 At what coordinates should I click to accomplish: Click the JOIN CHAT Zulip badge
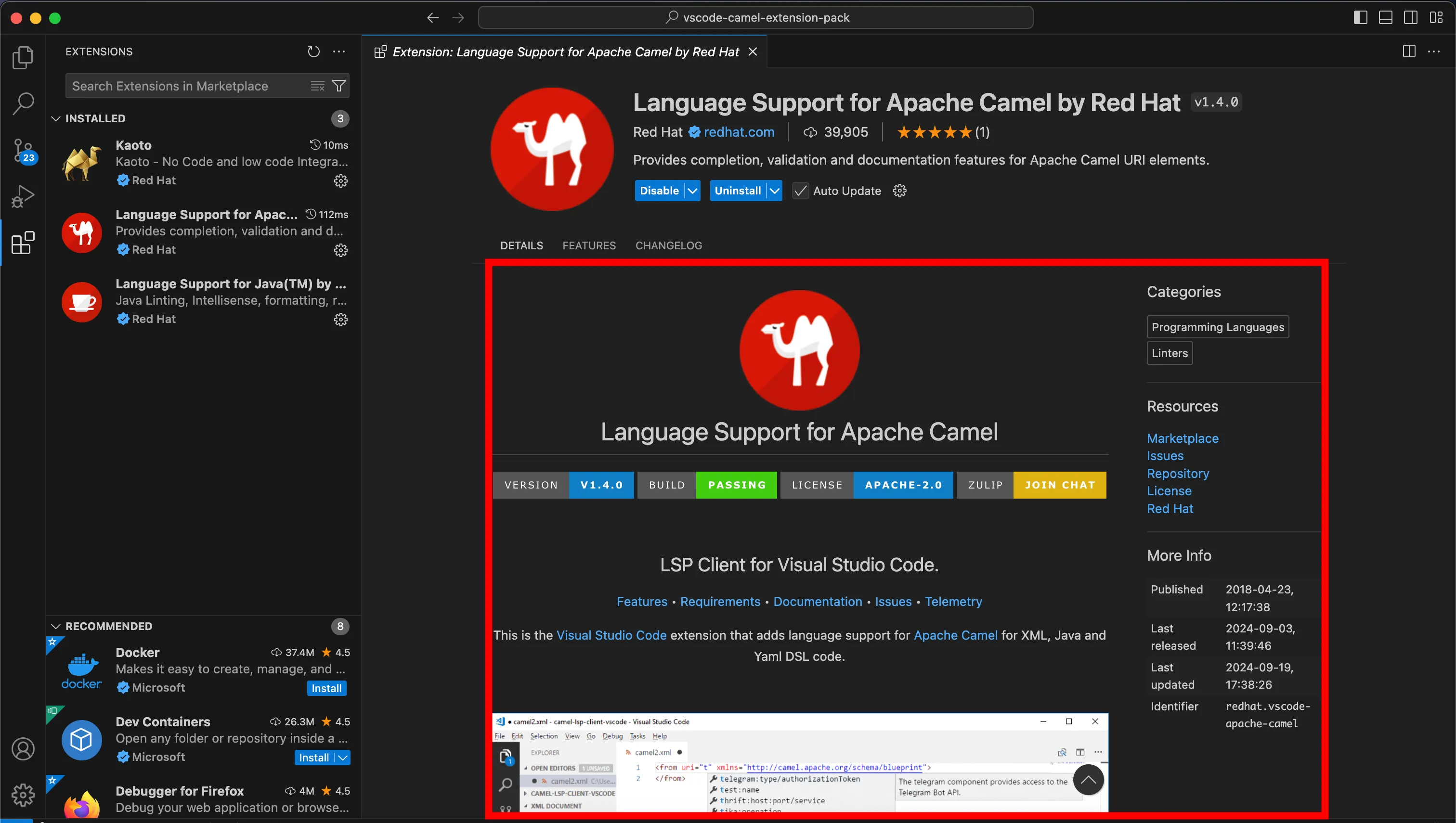click(x=1031, y=485)
